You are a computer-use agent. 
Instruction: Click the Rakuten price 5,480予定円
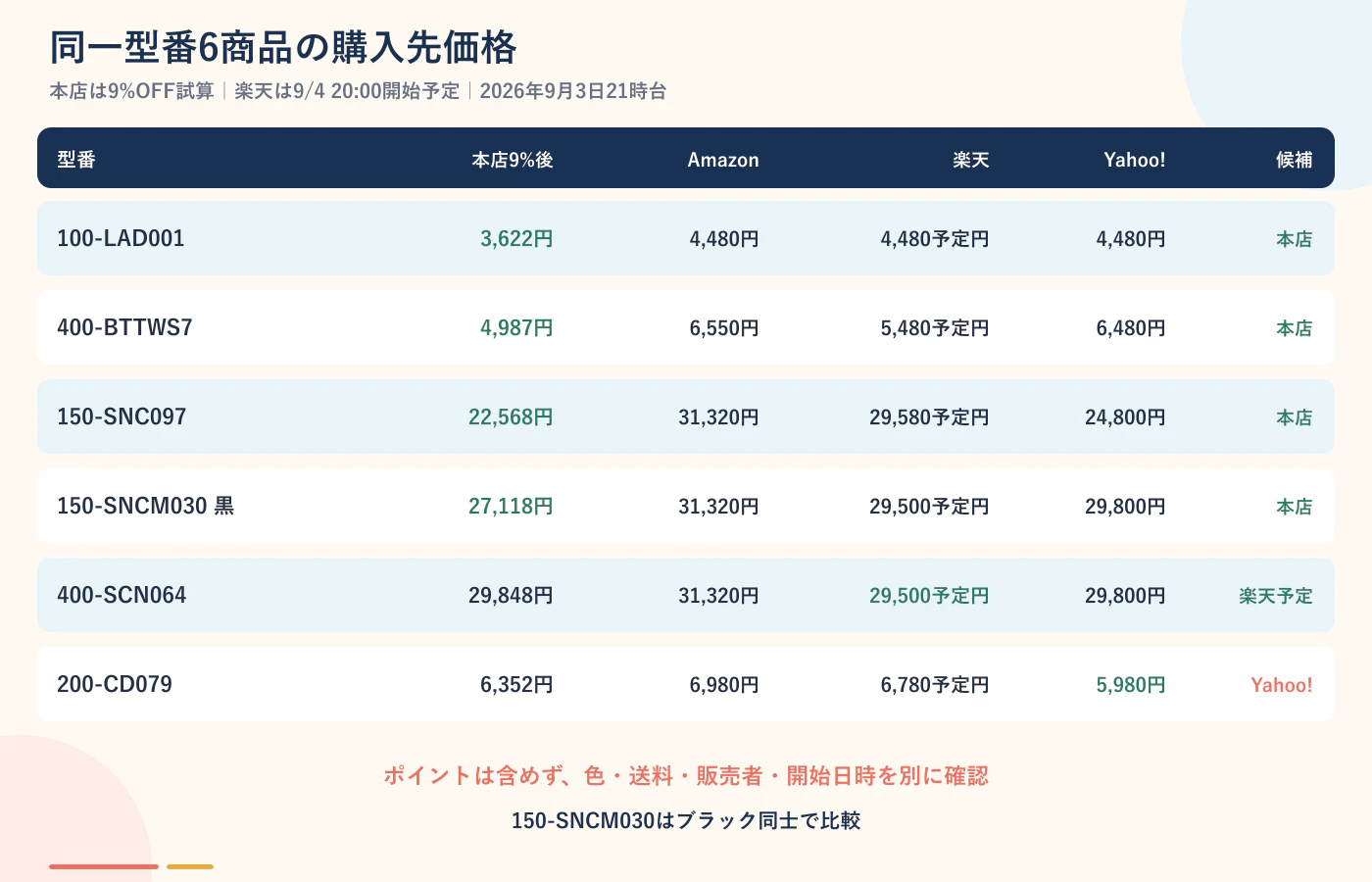935,328
